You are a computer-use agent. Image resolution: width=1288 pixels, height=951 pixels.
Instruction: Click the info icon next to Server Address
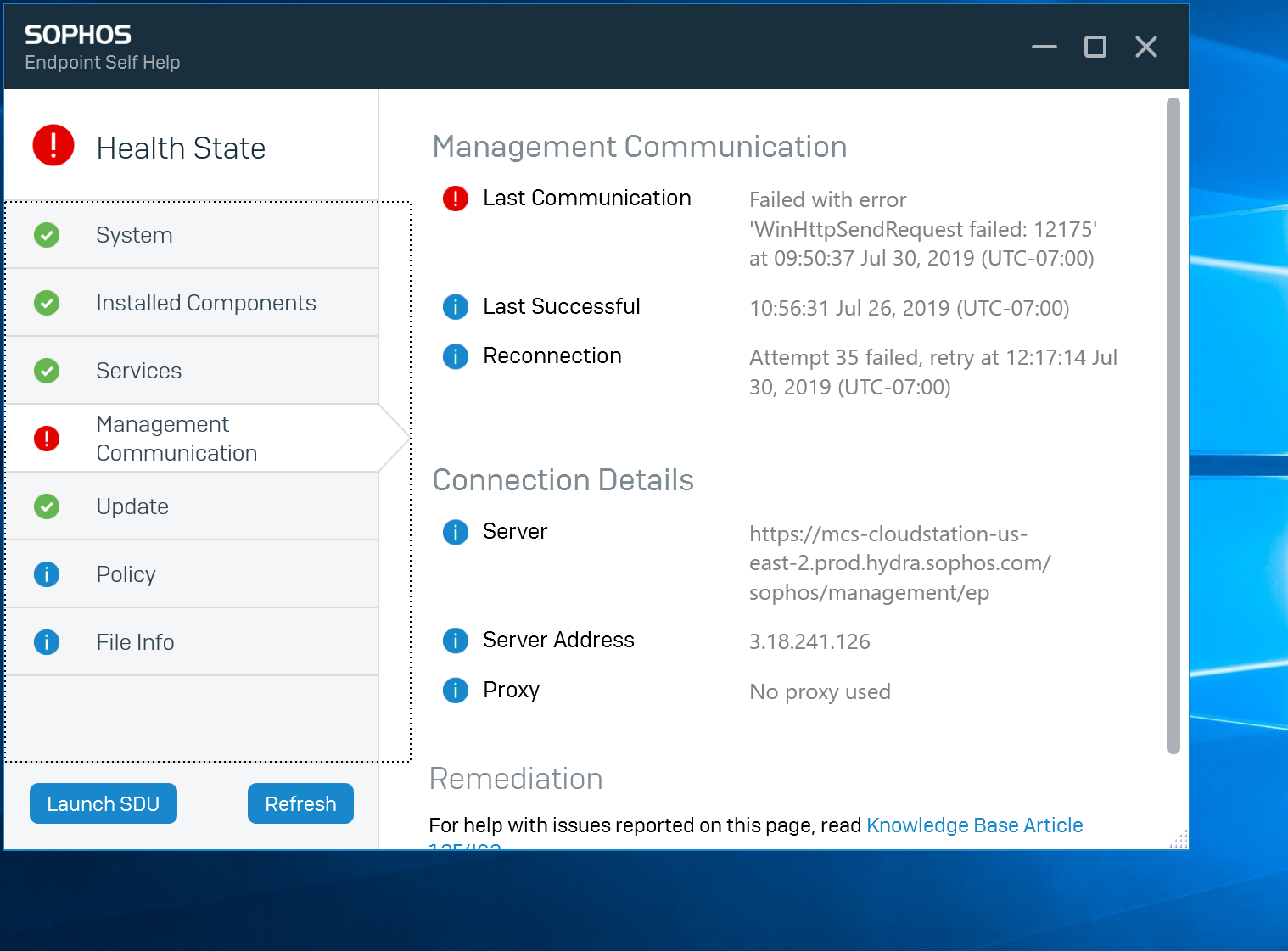[x=456, y=641]
